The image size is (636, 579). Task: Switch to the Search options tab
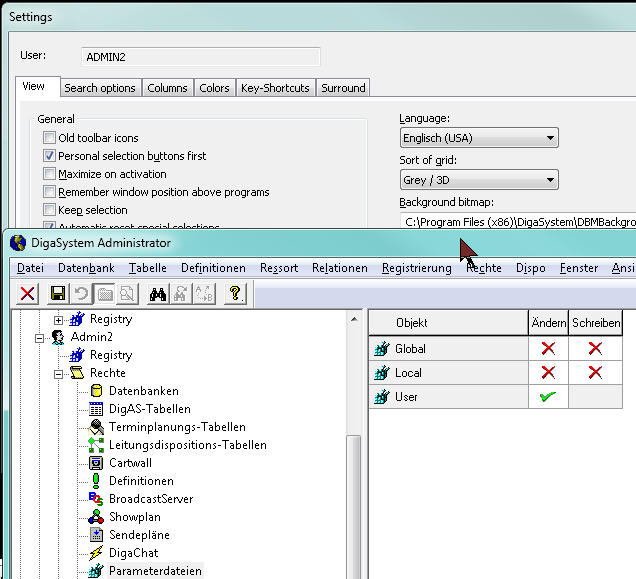100,88
